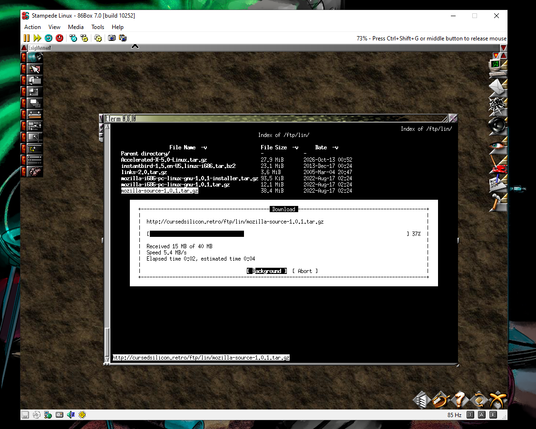Click the hard disk icon in status bar

pyautogui.click(x=59, y=415)
